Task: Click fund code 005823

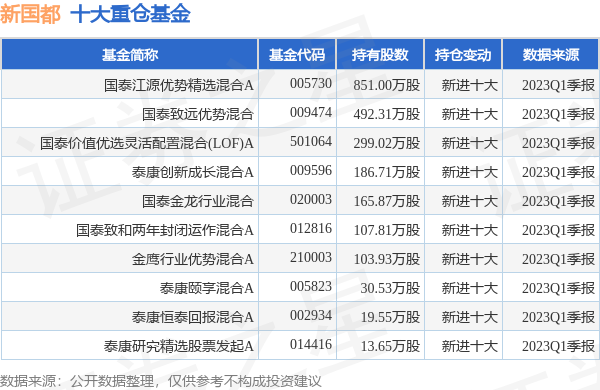Action: [x=311, y=287]
